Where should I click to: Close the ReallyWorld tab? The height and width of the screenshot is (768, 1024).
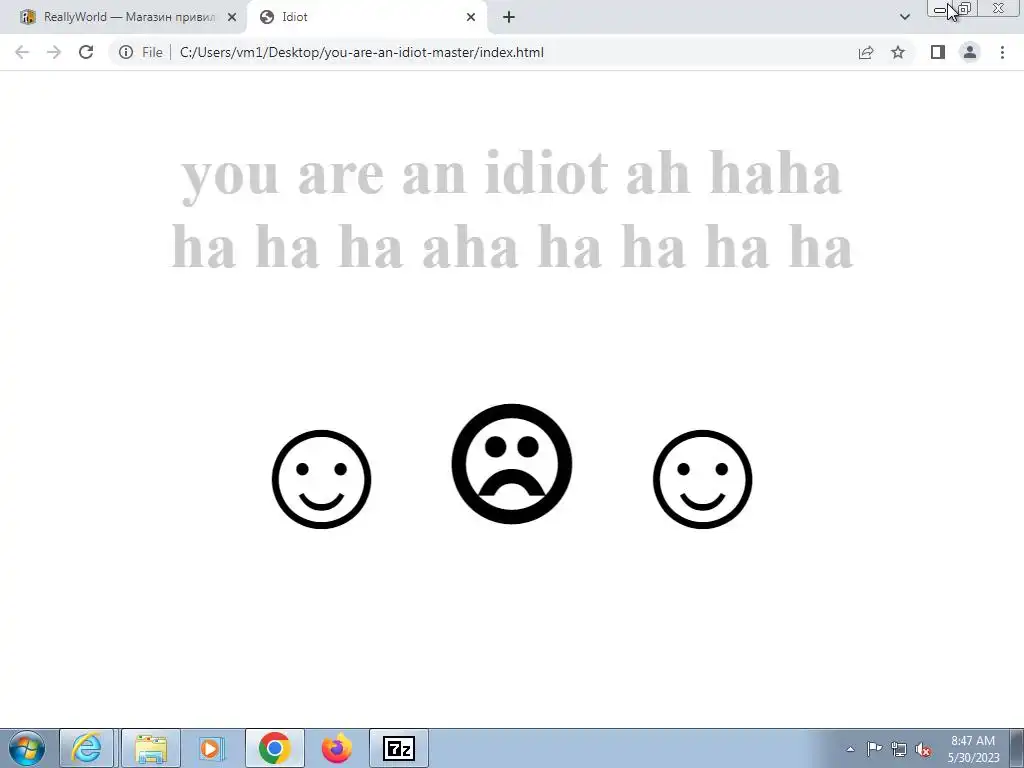coord(232,17)
